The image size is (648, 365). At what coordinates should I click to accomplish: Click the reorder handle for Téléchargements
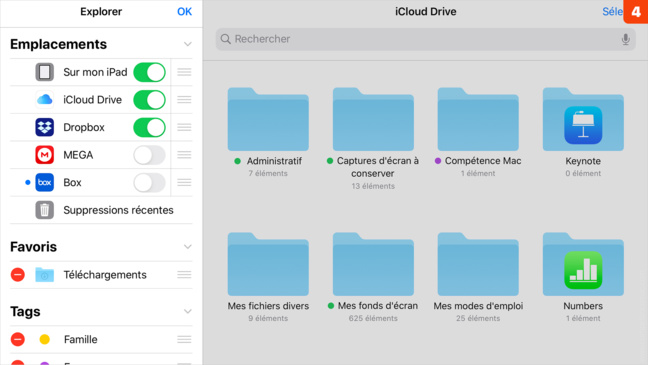point(184,274)
